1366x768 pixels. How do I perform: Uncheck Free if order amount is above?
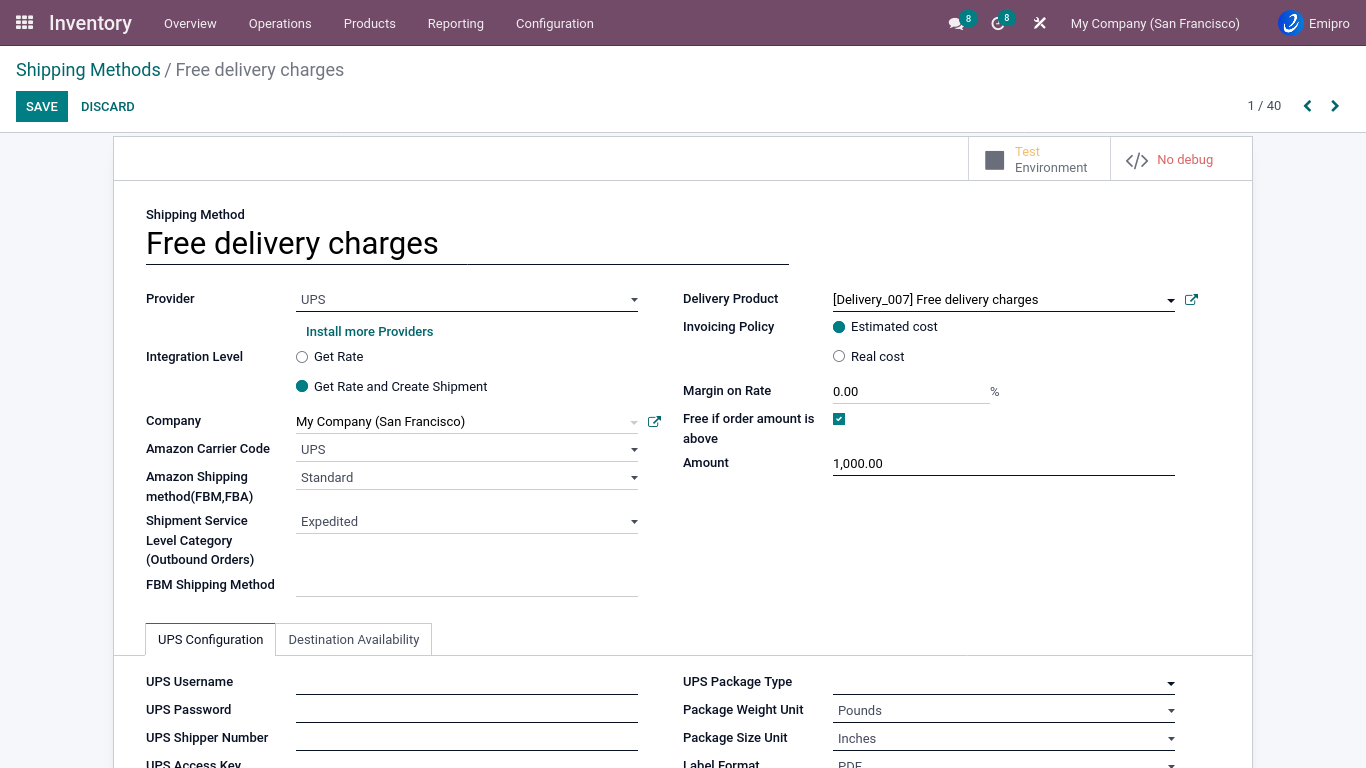point(839,419)
